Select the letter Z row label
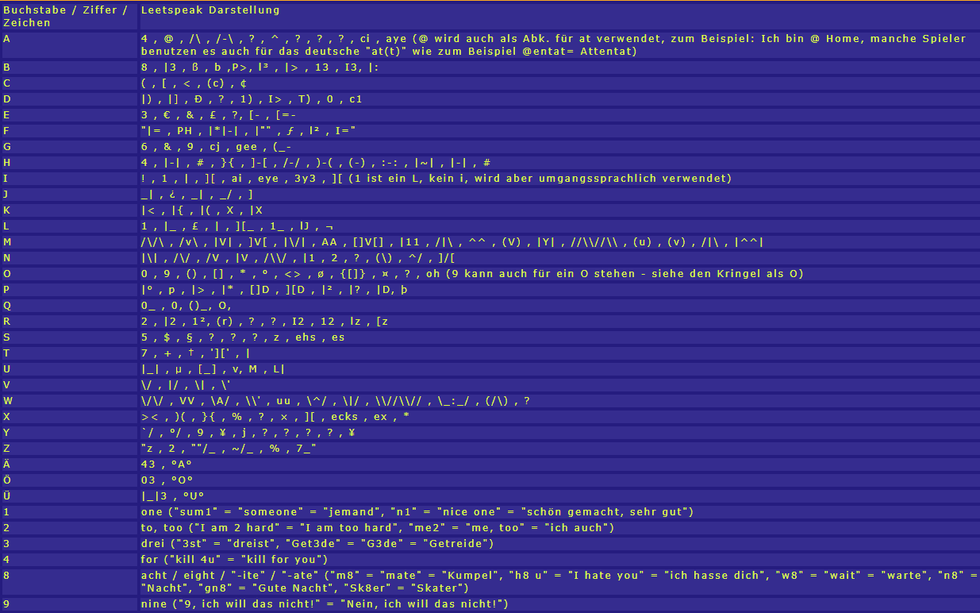 click(x=69, y=448)
